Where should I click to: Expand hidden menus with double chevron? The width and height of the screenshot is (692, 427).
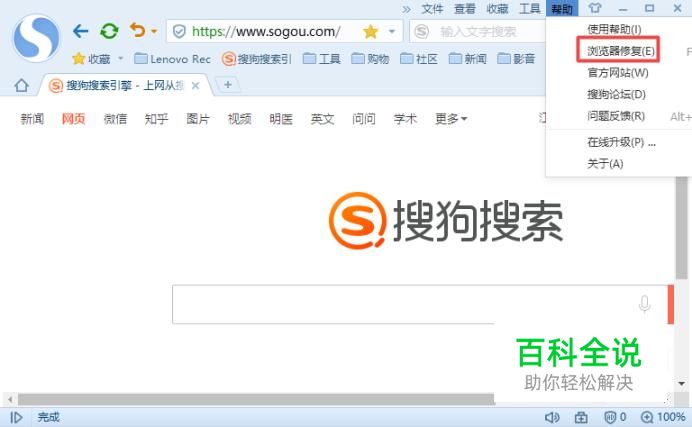[x=406, y=9]
